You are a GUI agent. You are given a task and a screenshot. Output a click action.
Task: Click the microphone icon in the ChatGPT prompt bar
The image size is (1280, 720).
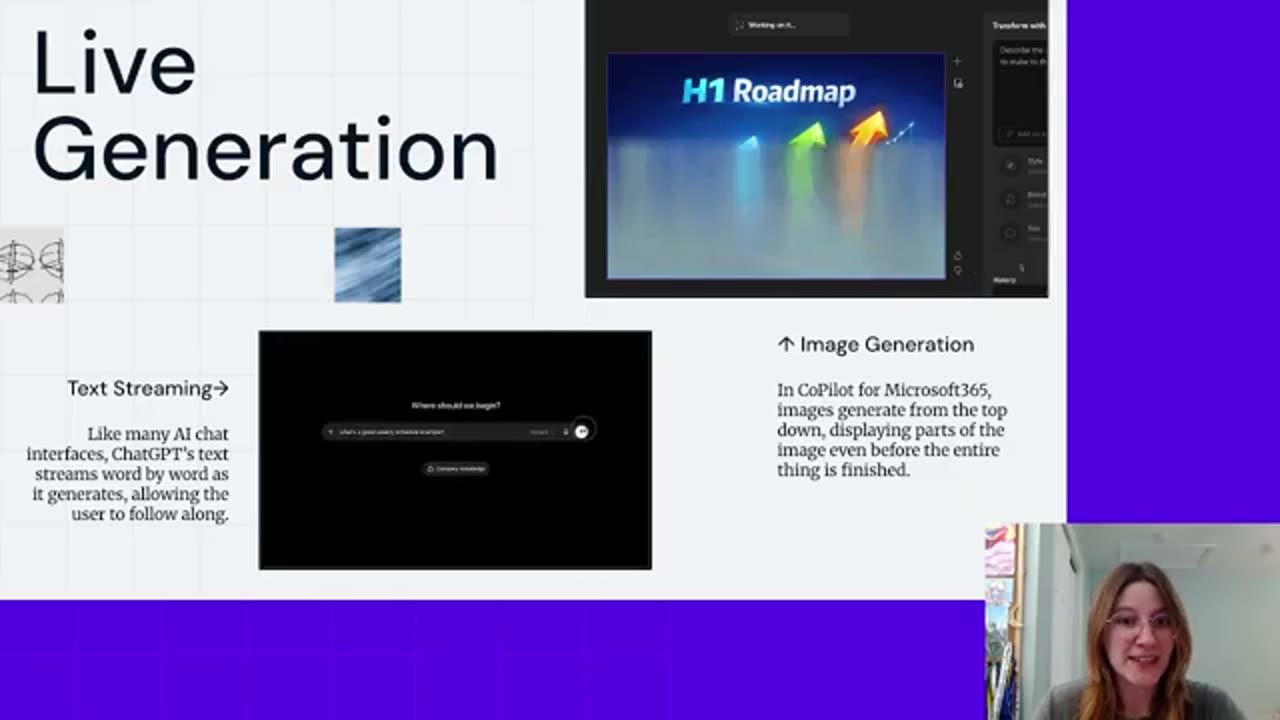pos(565,432)
